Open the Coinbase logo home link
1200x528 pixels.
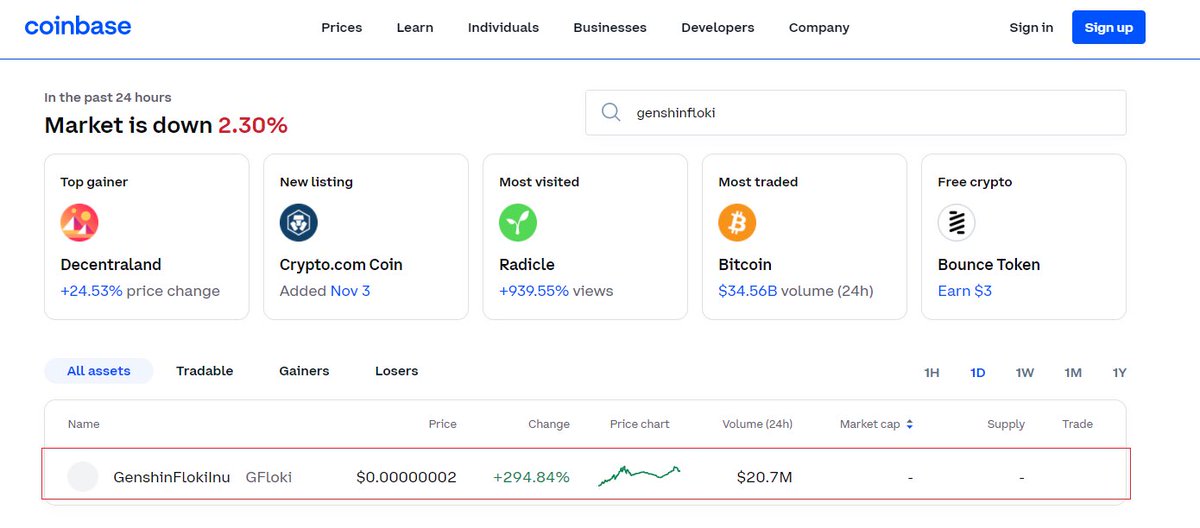point(78,26)
